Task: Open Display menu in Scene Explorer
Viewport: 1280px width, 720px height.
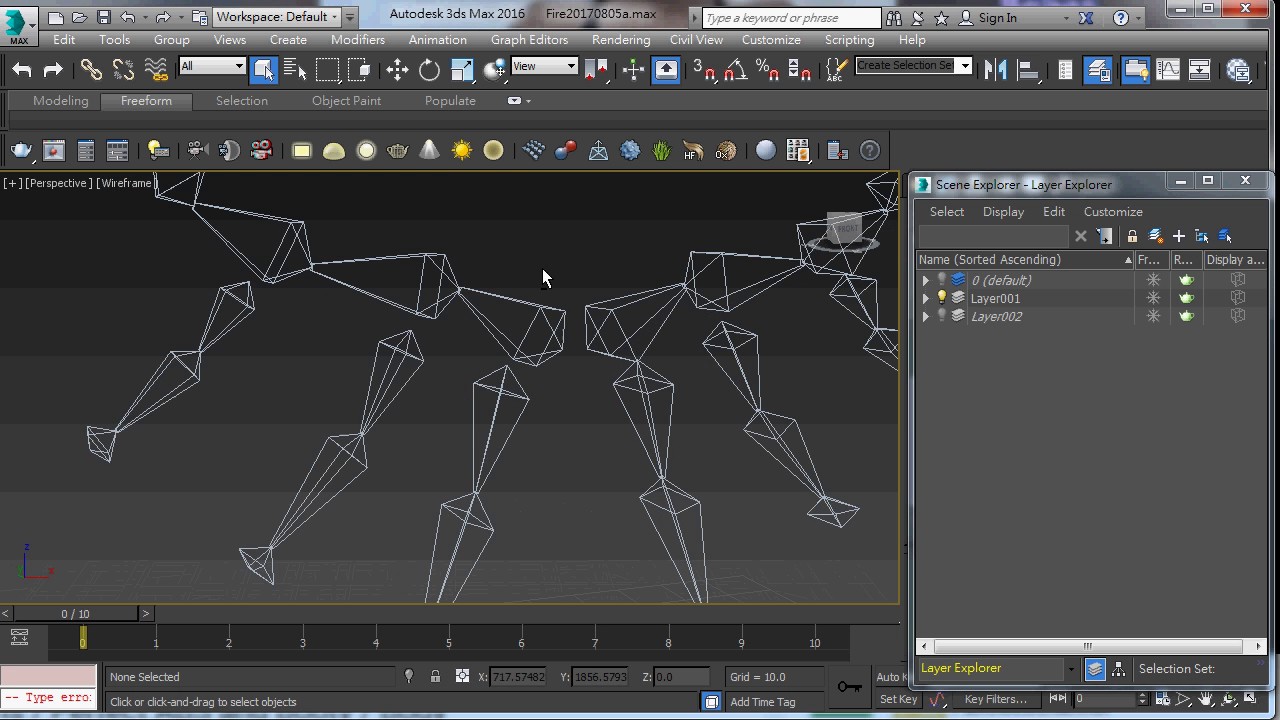Action: (1003, 212)
